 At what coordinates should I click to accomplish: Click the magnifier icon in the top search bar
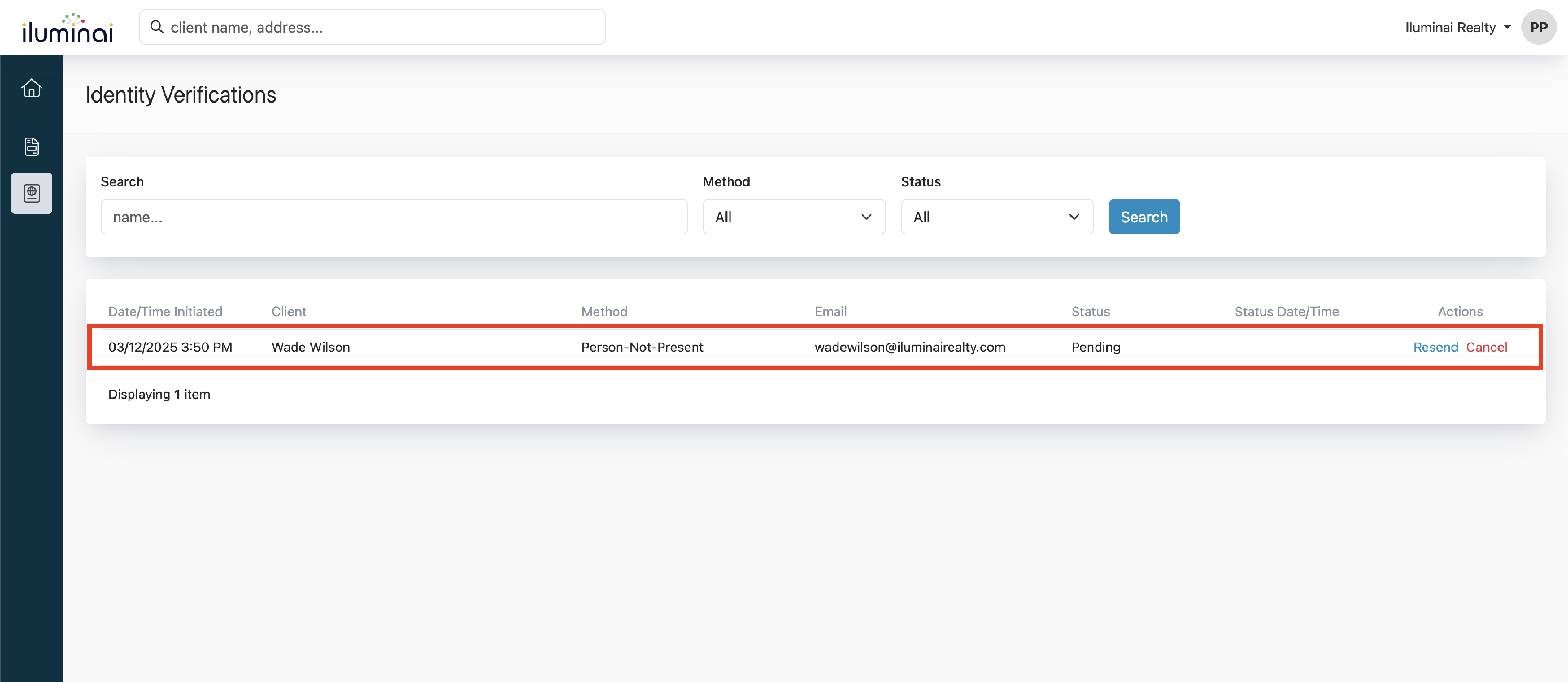[x=156, y=27]
